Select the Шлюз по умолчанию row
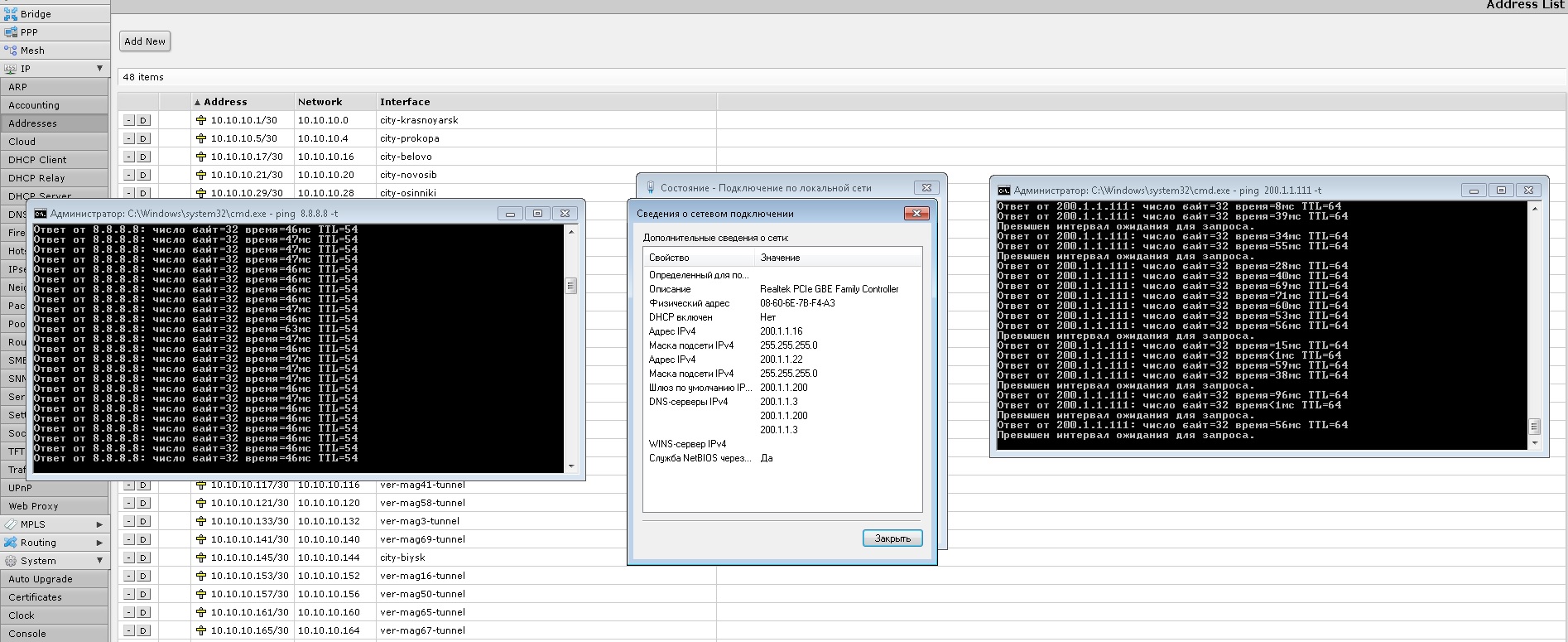The image size is (1568, 642). [782, 388]
